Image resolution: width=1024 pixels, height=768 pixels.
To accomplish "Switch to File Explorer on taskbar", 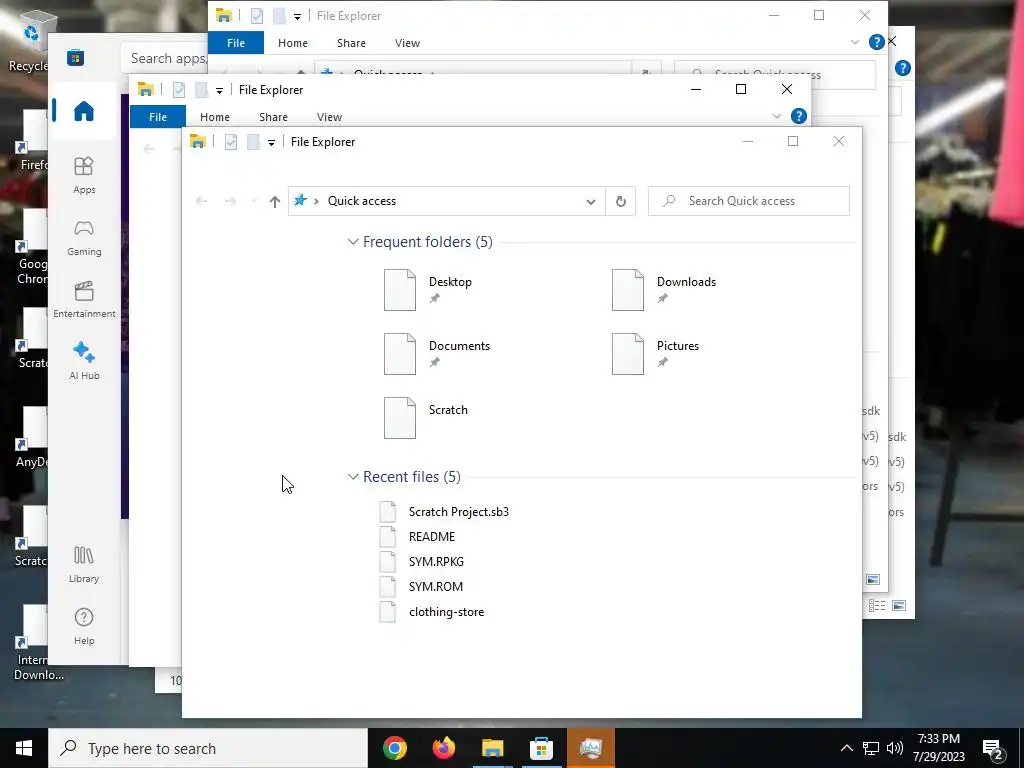I will [492, 748].
